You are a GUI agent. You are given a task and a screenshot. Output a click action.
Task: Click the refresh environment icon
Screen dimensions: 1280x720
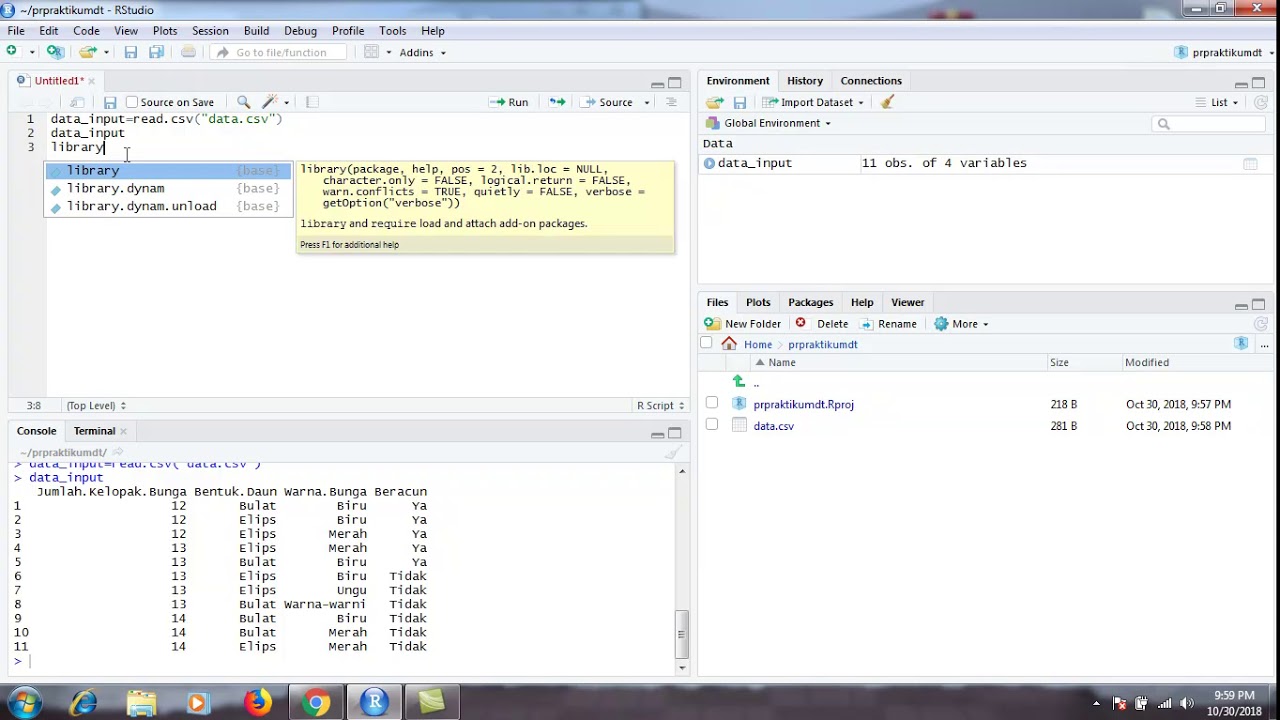(1260, 102)
